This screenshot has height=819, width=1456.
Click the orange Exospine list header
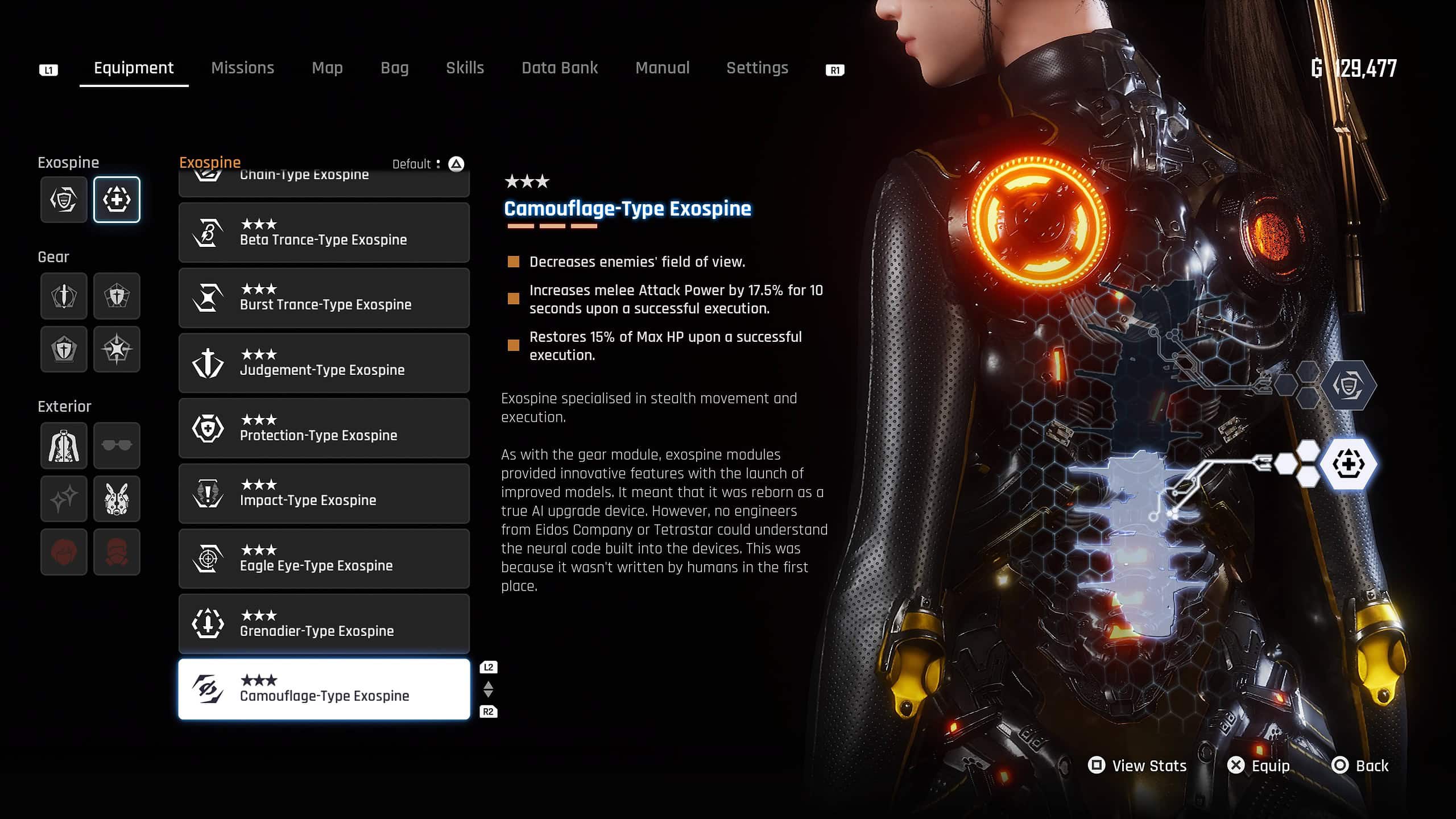tap(210, 163)
